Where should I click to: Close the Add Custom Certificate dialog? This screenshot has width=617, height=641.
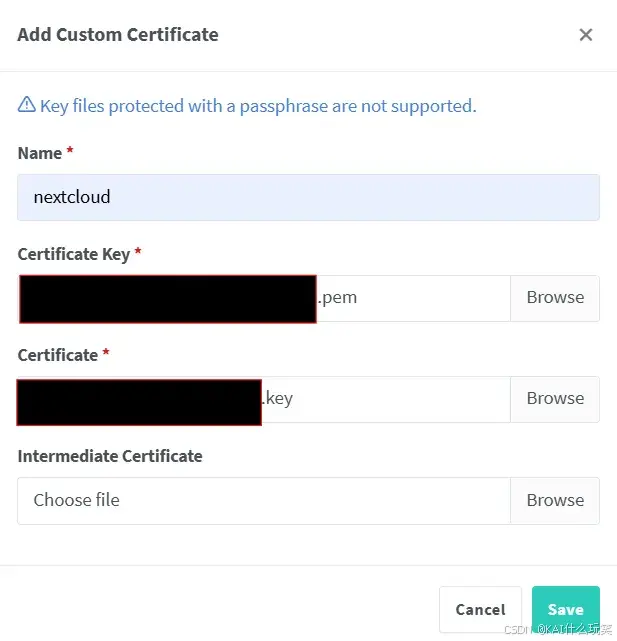[586, 35]
